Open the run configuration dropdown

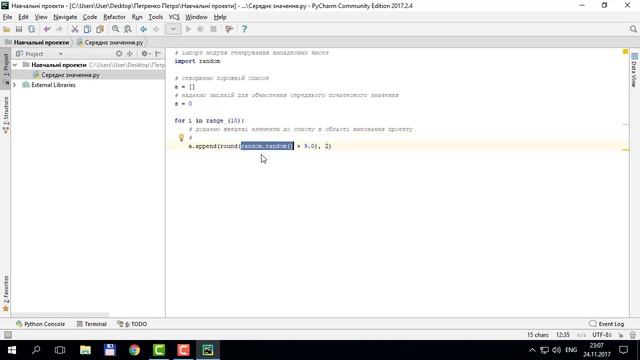[173, 29]
